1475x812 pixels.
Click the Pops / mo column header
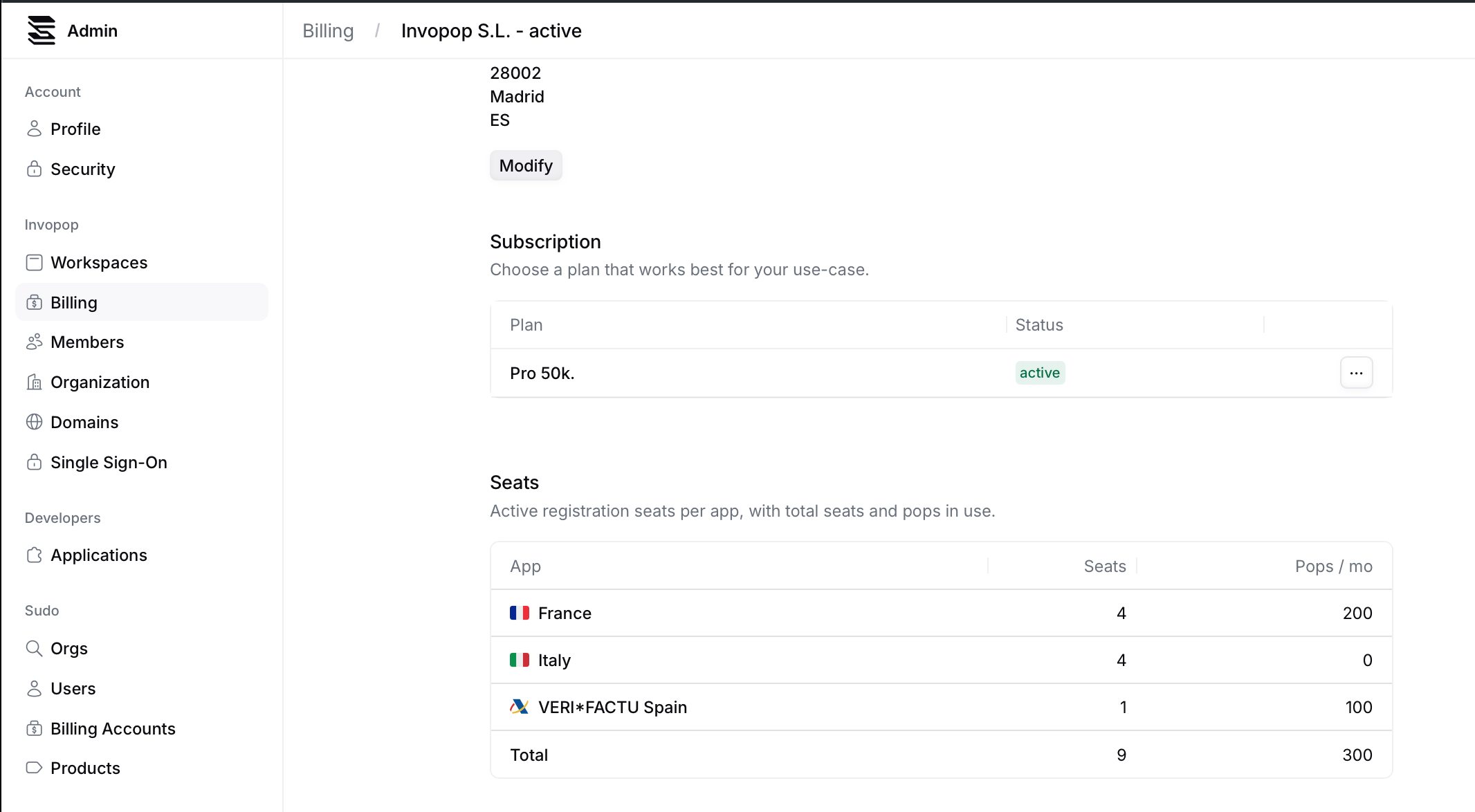1333,566
